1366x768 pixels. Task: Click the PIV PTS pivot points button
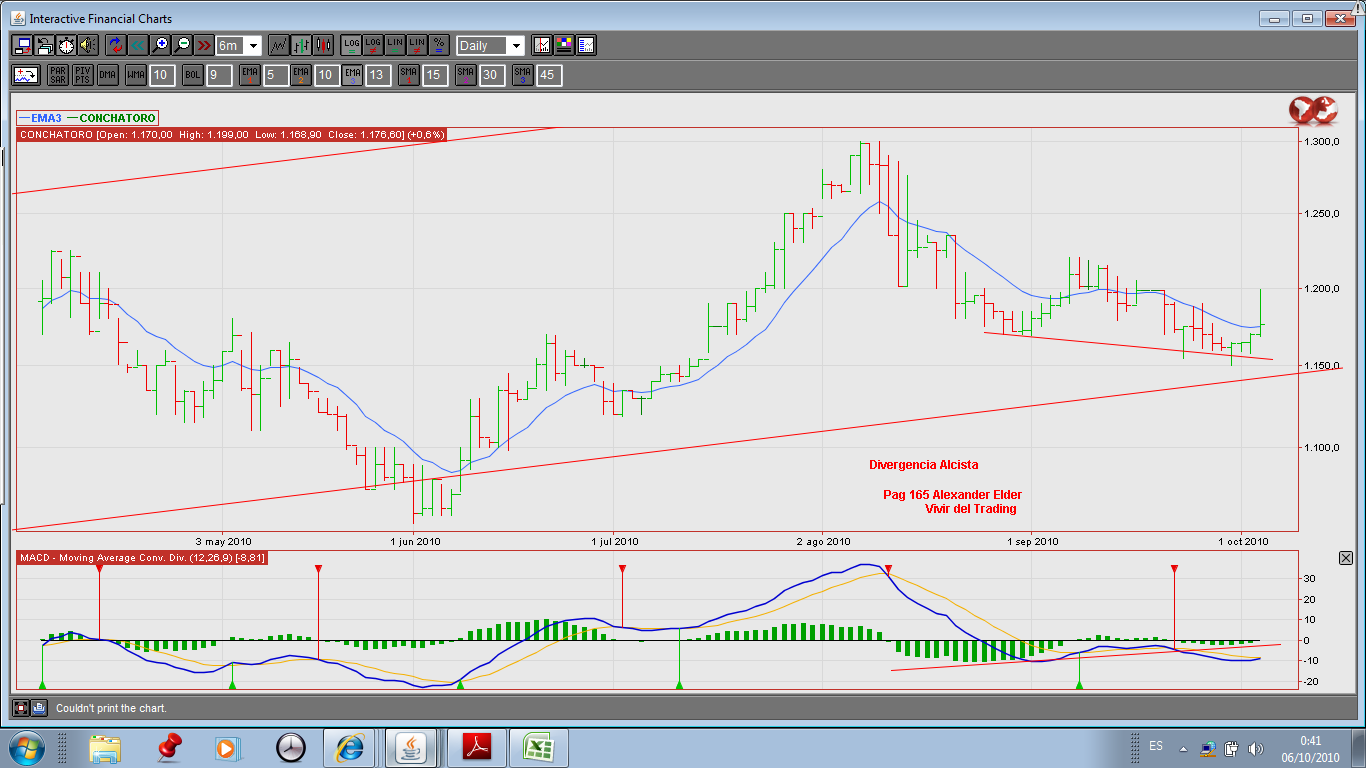pyautogui.click(x=83, y=75)
